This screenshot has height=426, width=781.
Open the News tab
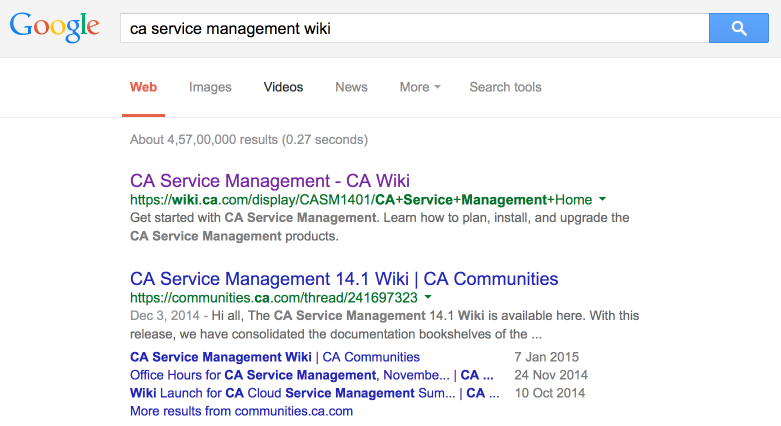[351, 87]
